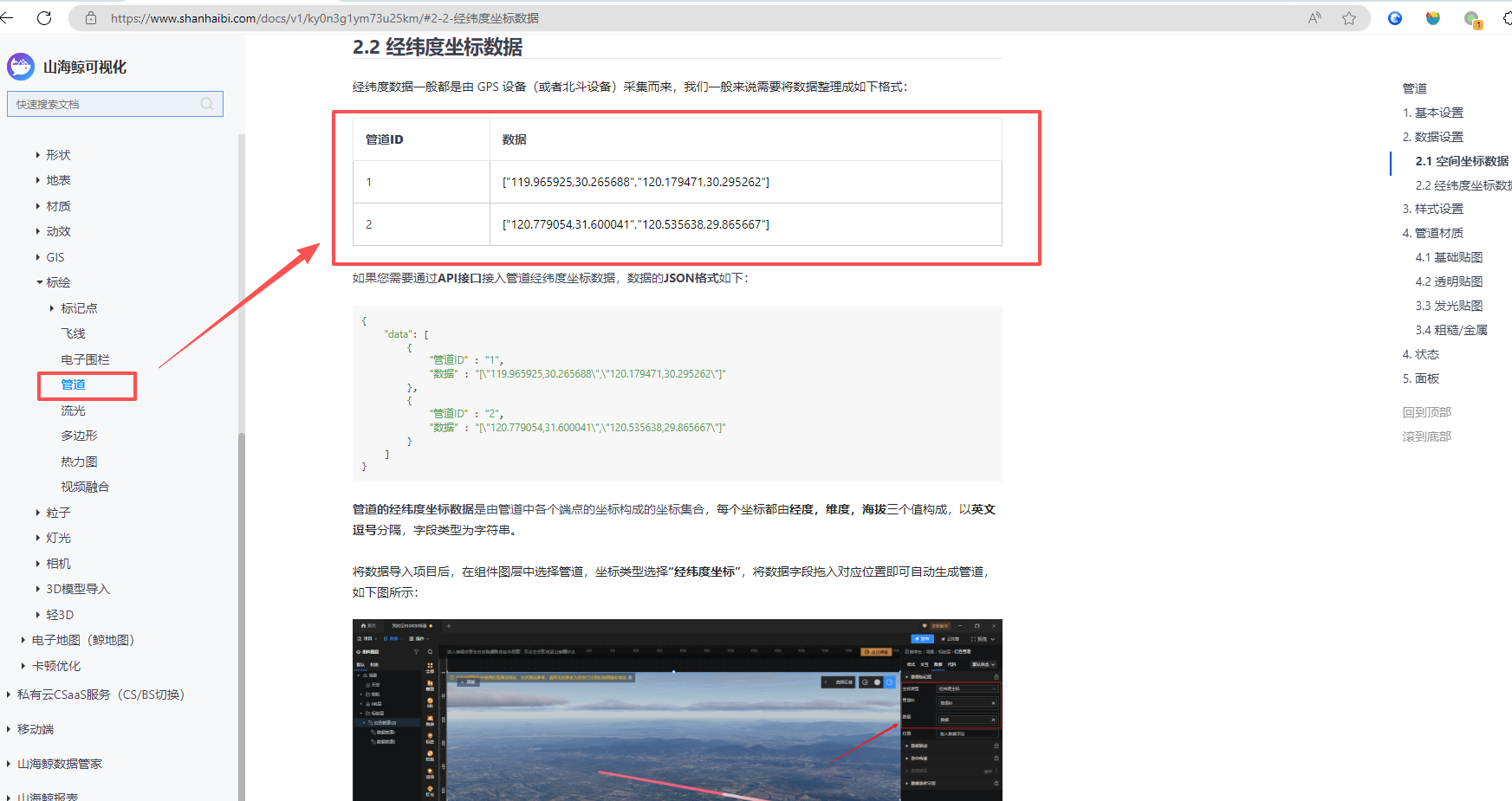Go to 4.2 透明贴图 section
The height and width of the screenshot is (801, 1512).
(x=1449, y=281)
